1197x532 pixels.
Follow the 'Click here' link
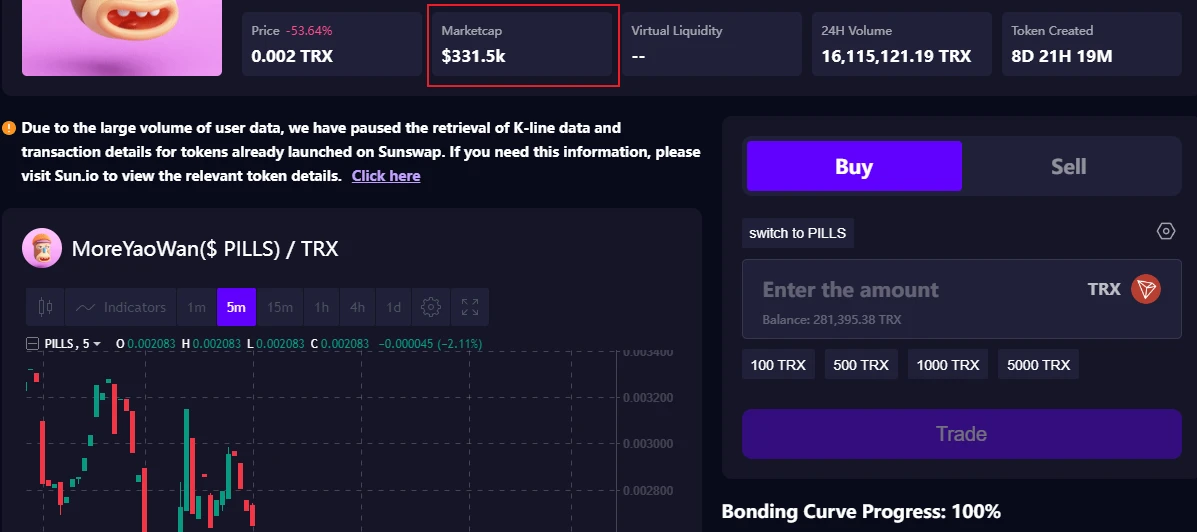(386, 176)
